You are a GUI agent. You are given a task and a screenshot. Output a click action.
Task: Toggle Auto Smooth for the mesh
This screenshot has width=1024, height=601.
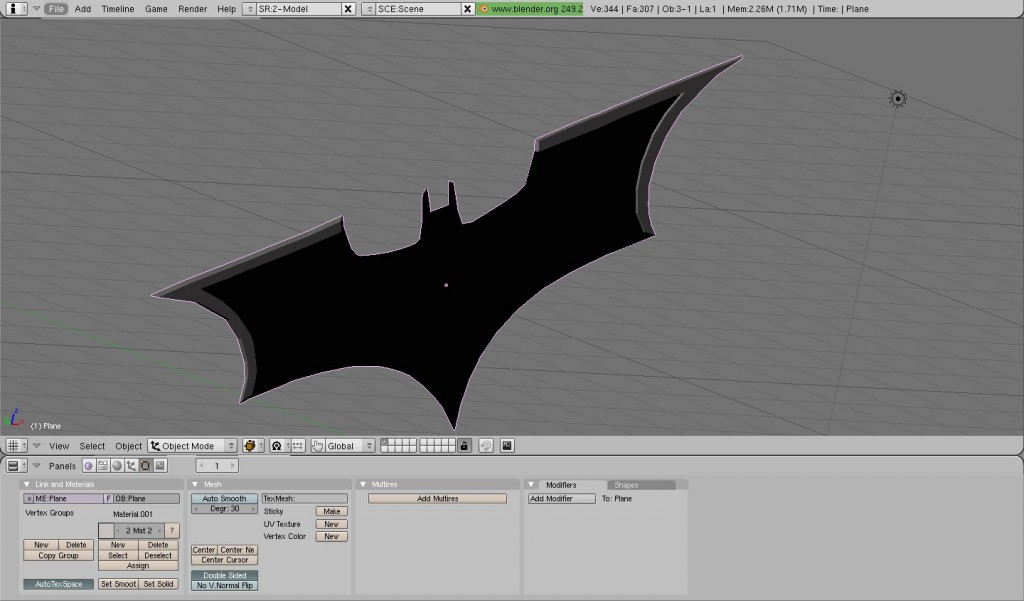224,498
